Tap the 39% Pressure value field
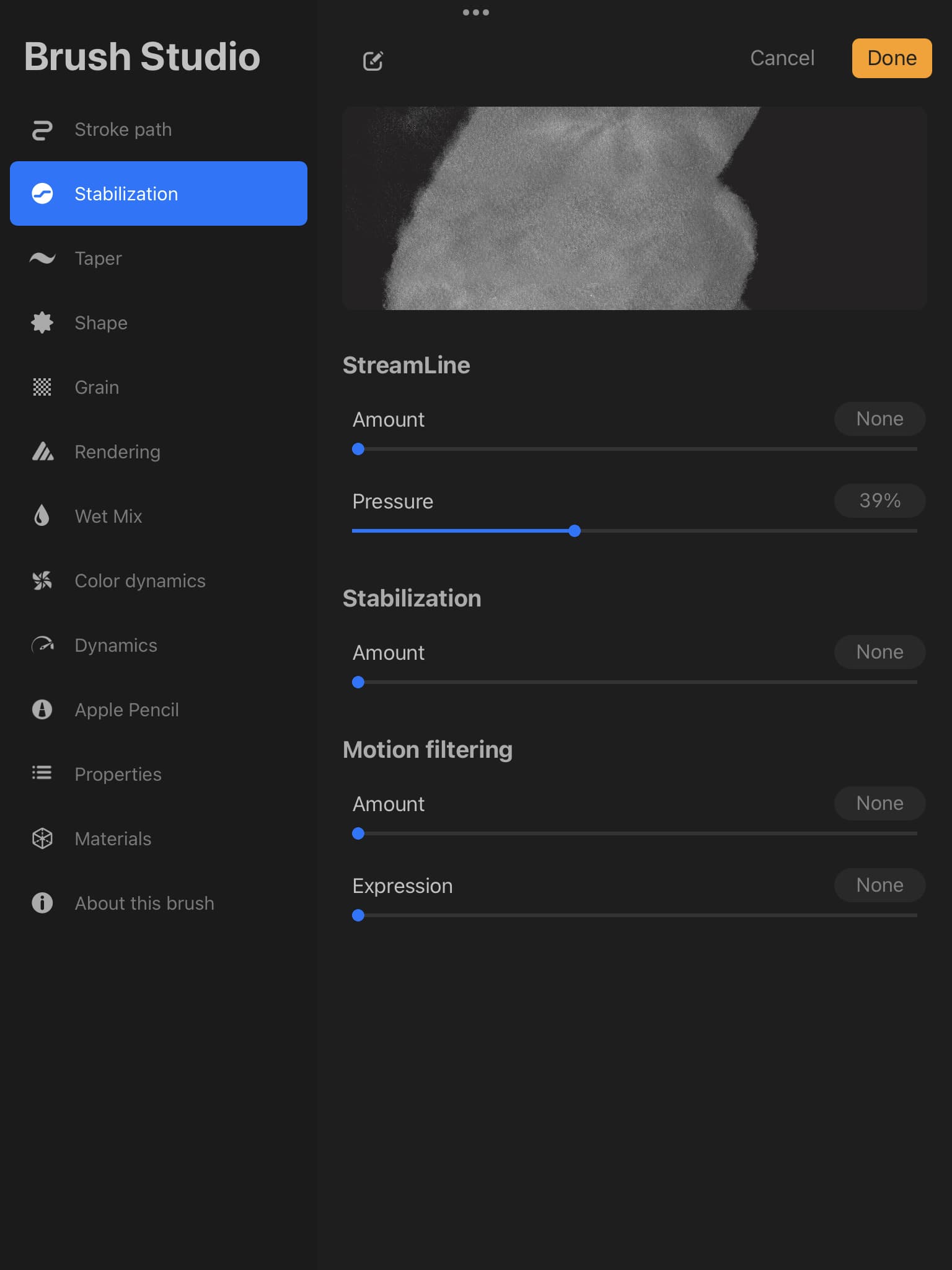The image size is (952, 1270). point(879,500)
